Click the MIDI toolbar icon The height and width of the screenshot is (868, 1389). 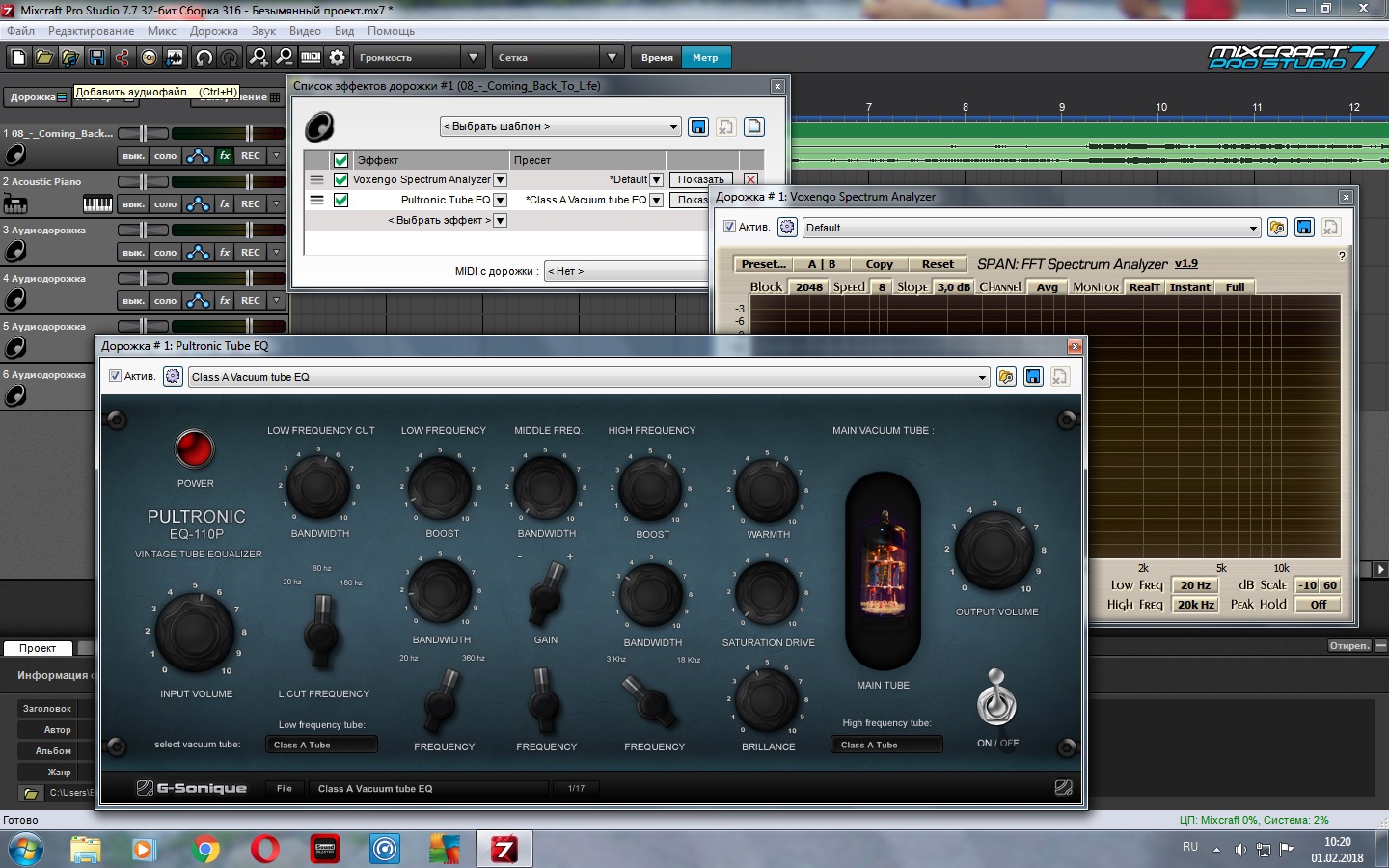311,58
